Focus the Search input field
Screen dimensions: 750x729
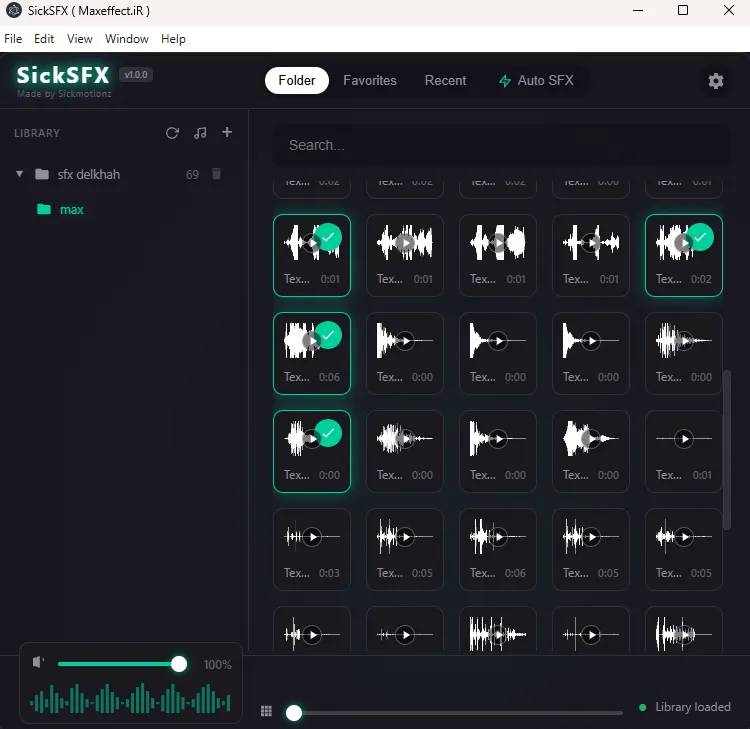tap(501, 145)
